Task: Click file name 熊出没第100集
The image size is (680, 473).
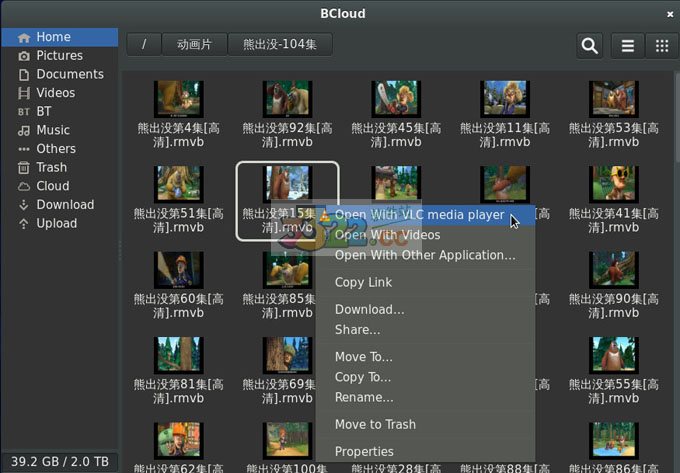Action: point(287,468)
